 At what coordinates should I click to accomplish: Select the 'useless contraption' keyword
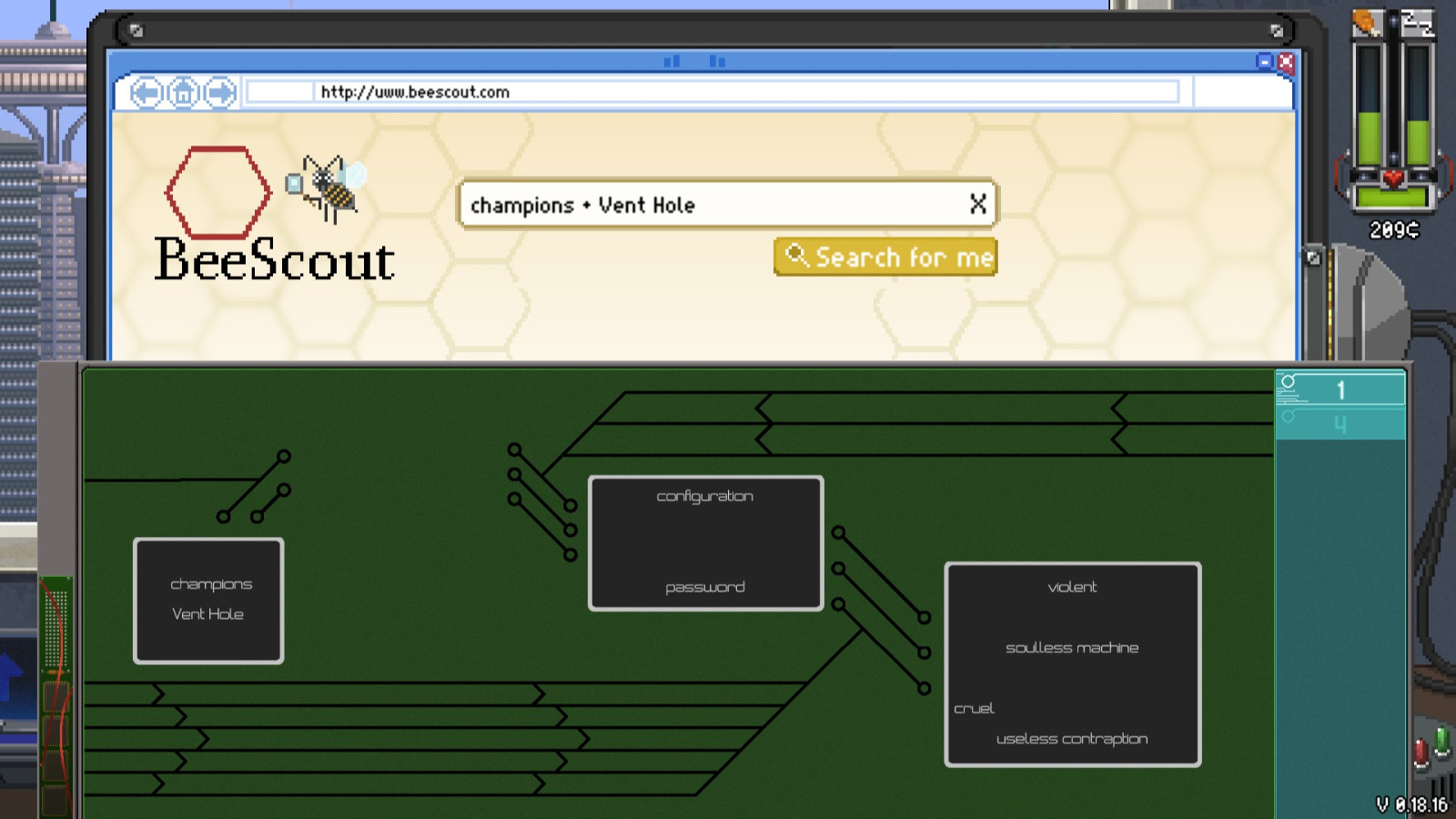[1072, 739]
